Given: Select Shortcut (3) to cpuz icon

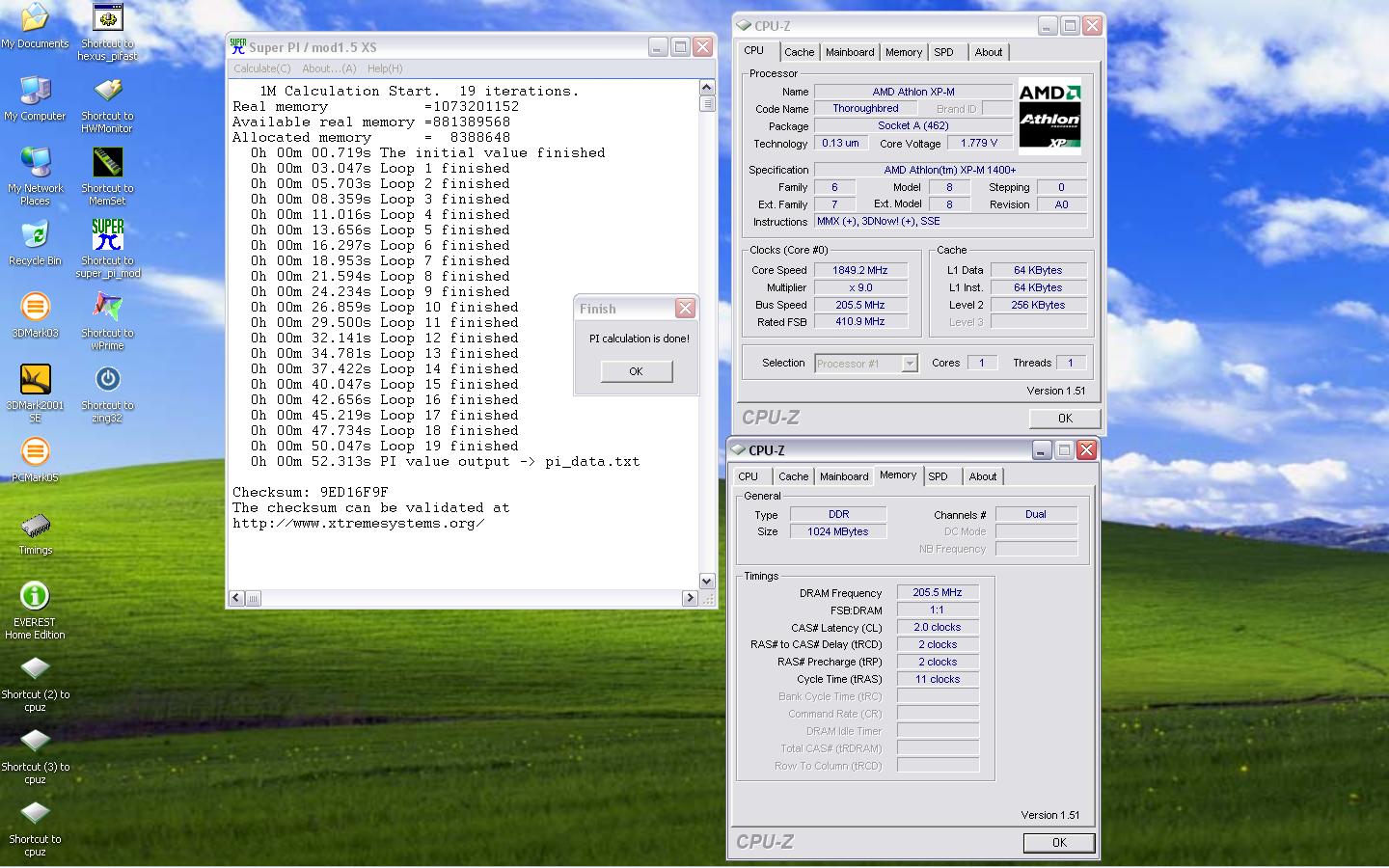Looking at the screenshot, I should coord(35,742).
